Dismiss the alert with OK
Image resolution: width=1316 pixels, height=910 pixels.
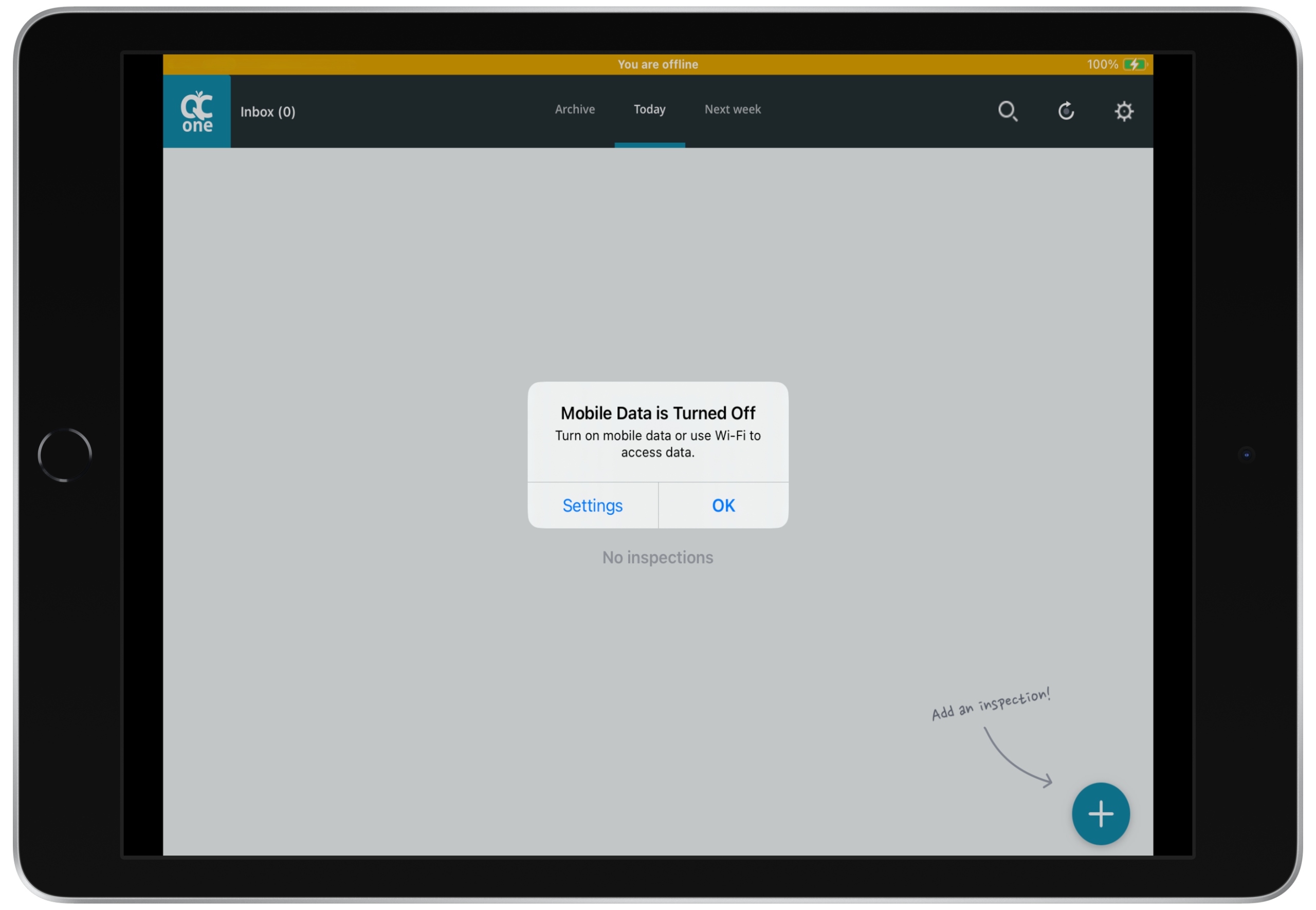(723, 506)
